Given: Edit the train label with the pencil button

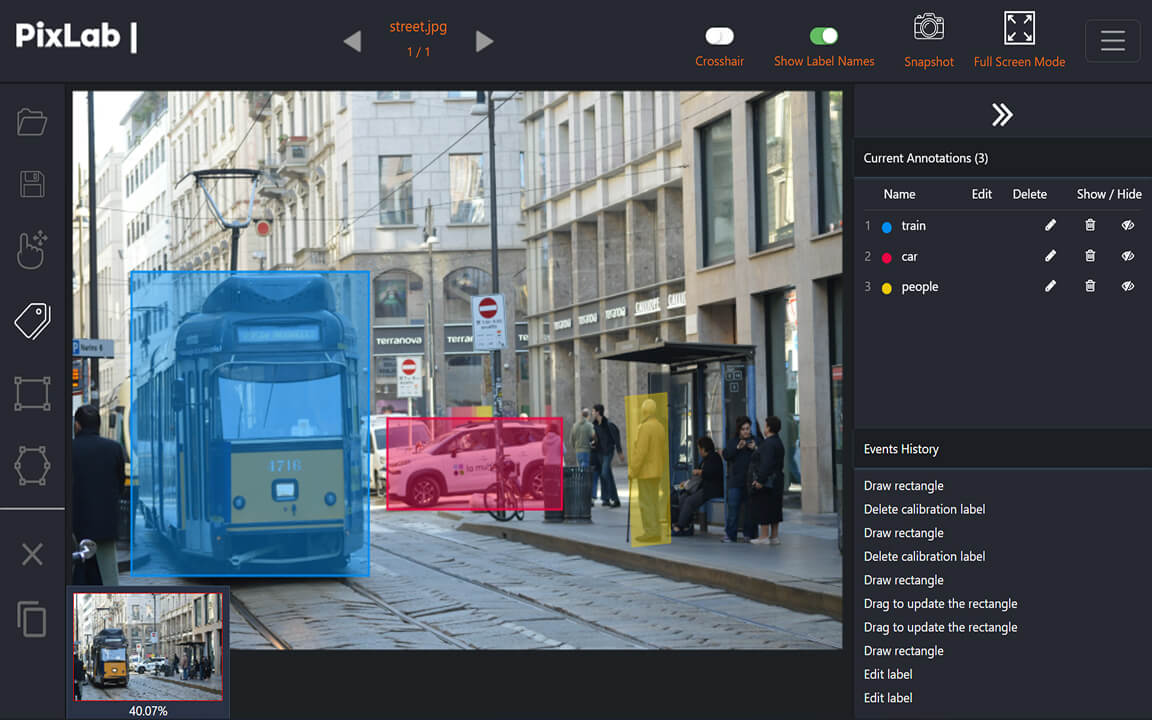Looking at the screenshot, I should 1050,225.
